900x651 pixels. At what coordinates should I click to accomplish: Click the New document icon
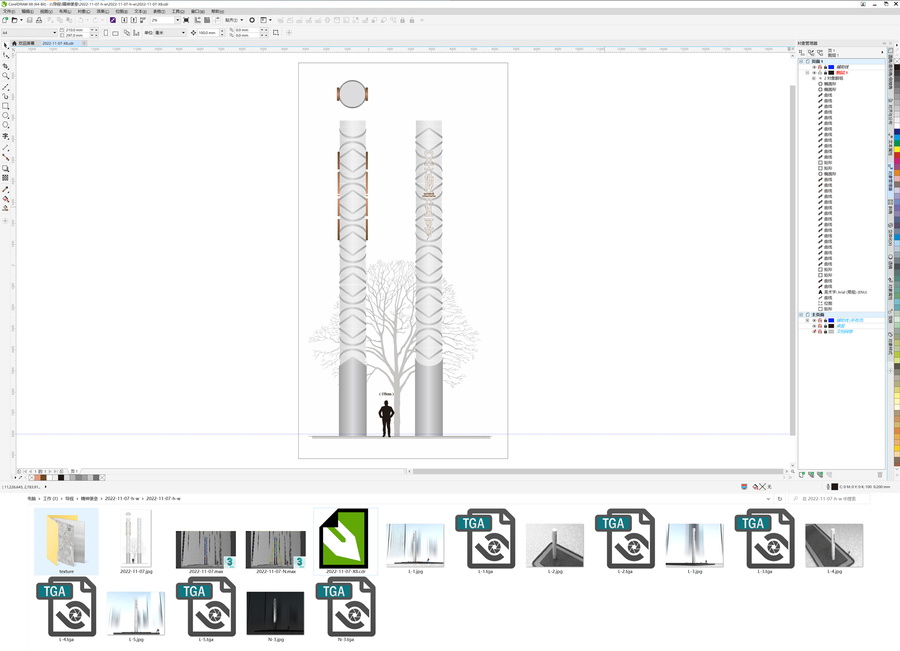pyautogui.click(x=5, y=20)
